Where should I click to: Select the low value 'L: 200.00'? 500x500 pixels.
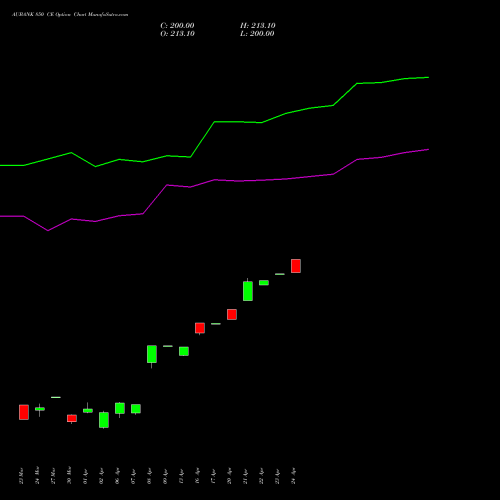[257, 34]
